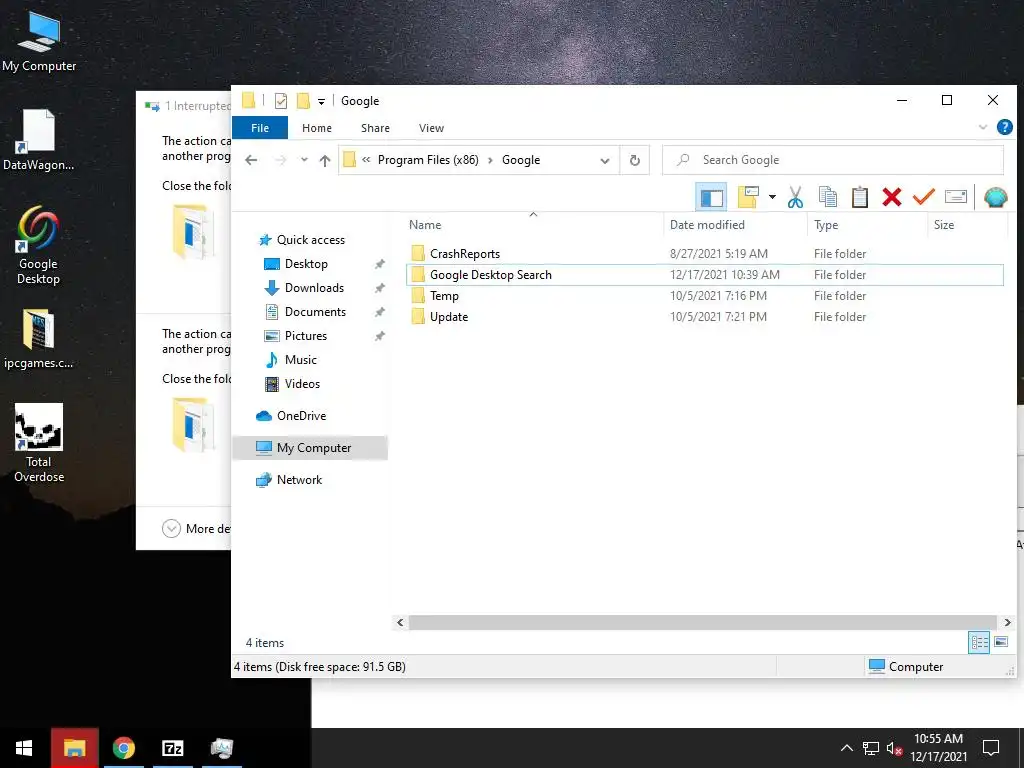Go up one folder level
1024x768 pixels.
pyautogui.click(x=325, y=160)
